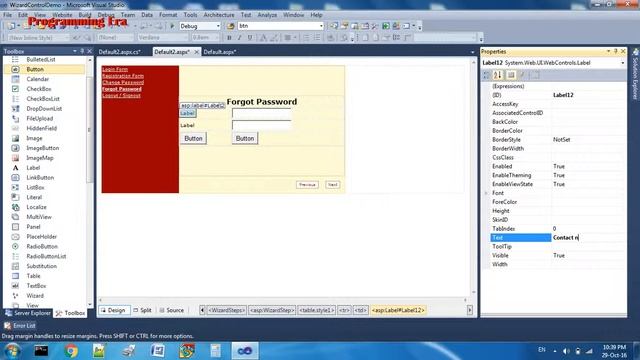Click the Start Debugging play icon

pyautogui.click(x=172, y=26)
